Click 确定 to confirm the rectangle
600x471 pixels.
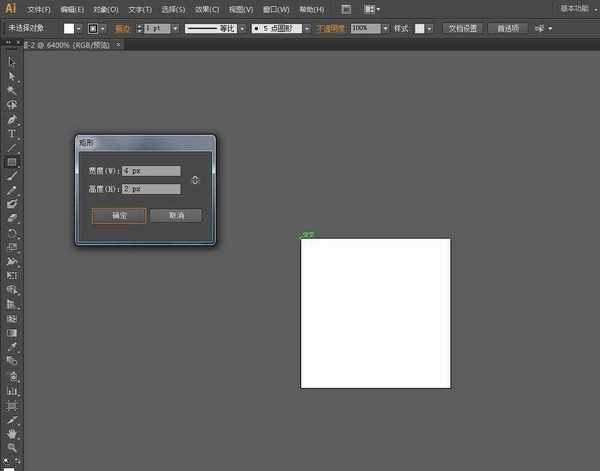pyautogui.click(x=119, y=215)
